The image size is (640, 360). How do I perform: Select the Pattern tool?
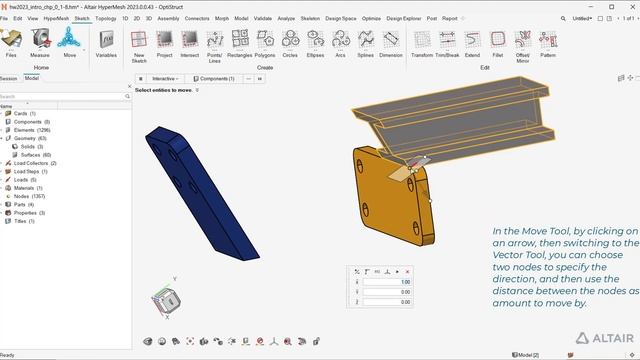[548, 43]
